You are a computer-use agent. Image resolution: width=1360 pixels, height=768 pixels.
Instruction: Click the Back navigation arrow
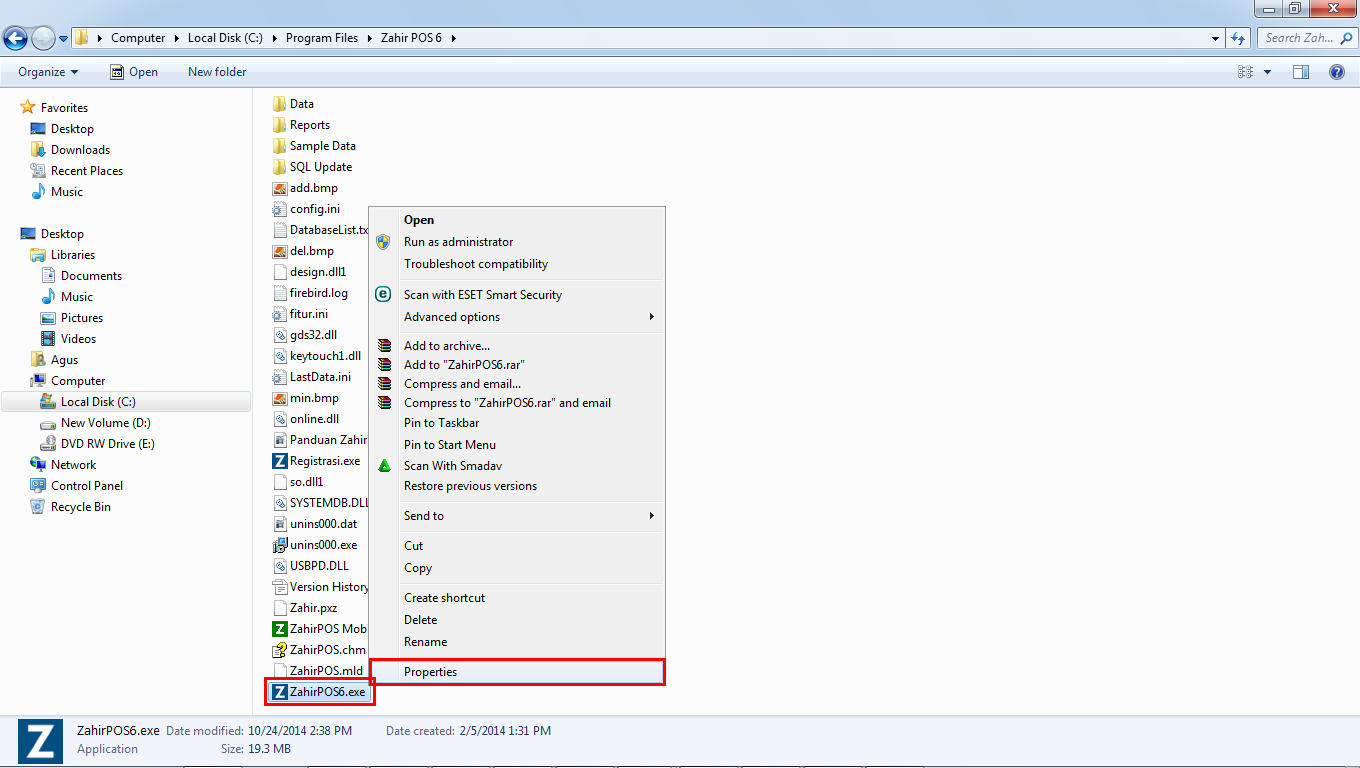(15, 39)
